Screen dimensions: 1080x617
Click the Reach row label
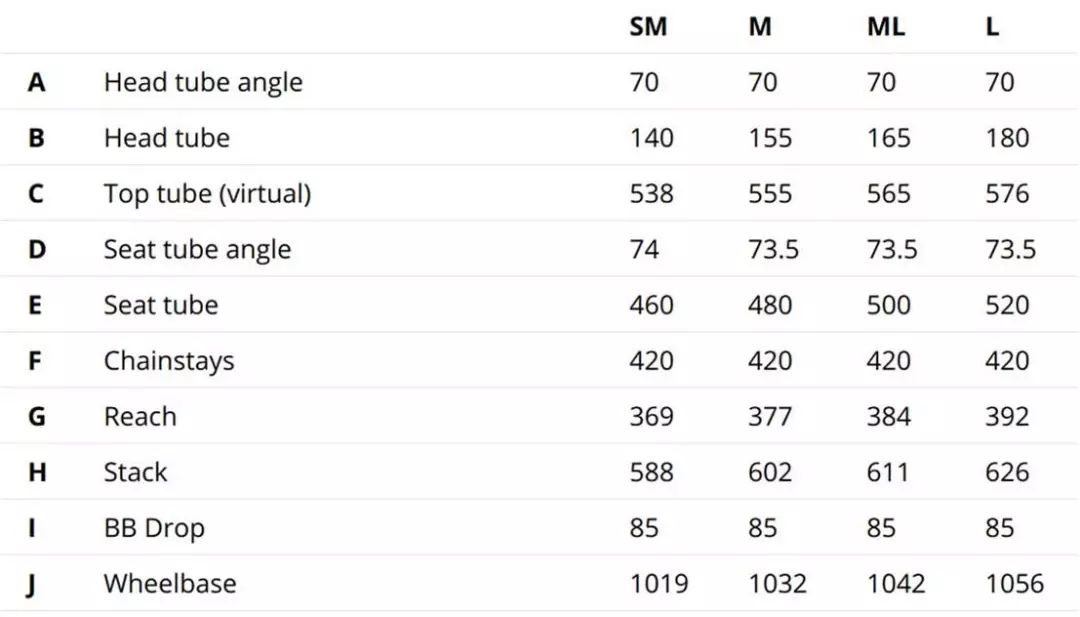140,416
